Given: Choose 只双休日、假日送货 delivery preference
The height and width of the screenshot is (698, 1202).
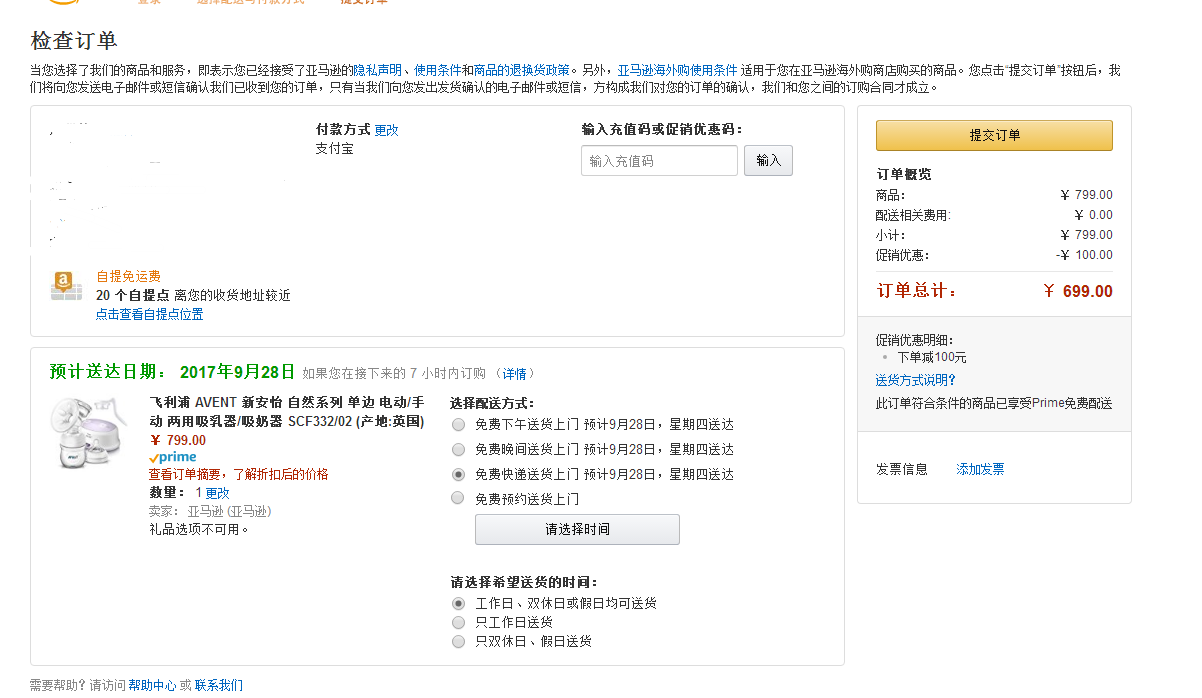Looking at the screenshot, I should pyautogui.click(x=458, y=641).
